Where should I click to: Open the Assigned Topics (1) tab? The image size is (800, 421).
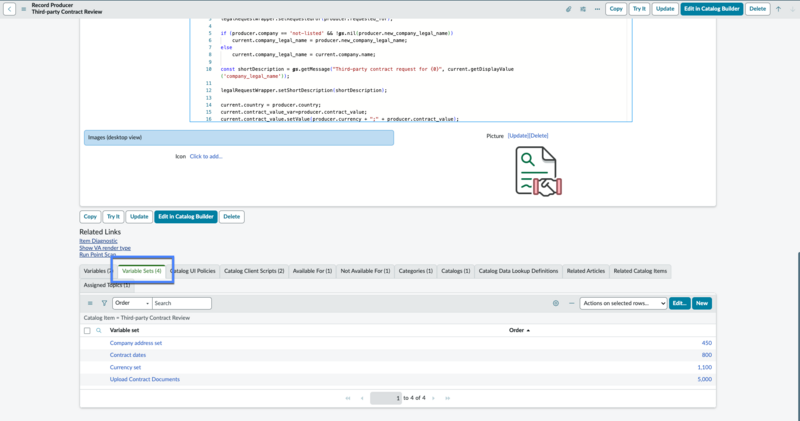pos(107,285)
